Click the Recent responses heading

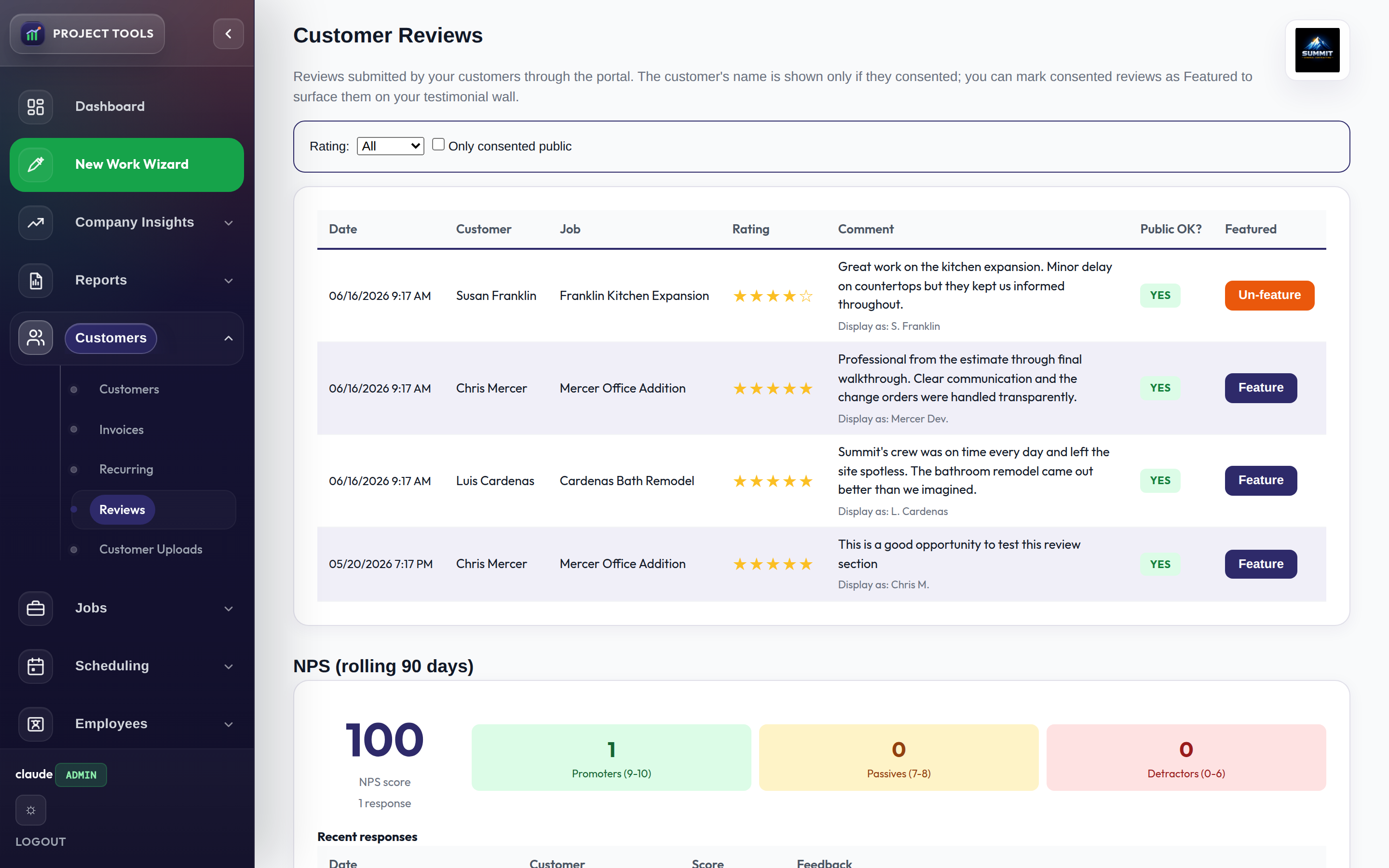point(368,837)
